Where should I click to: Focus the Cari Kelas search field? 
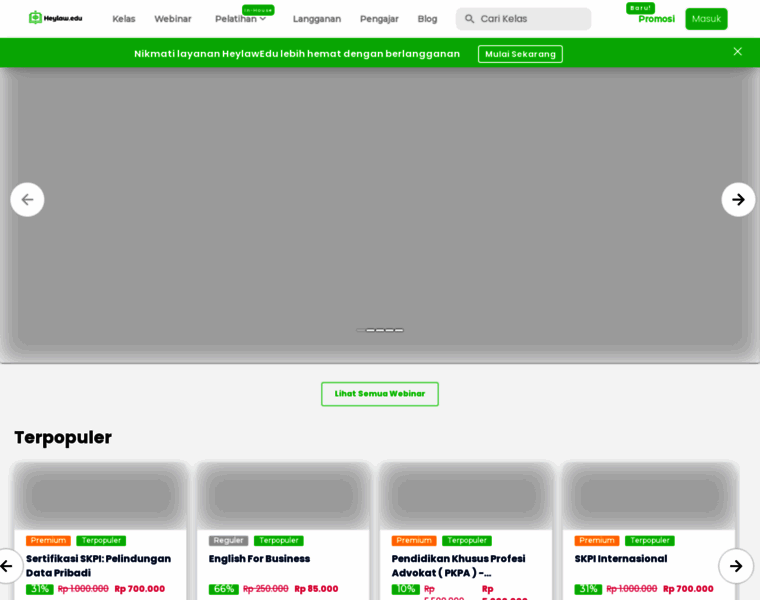tap(523, 19)
